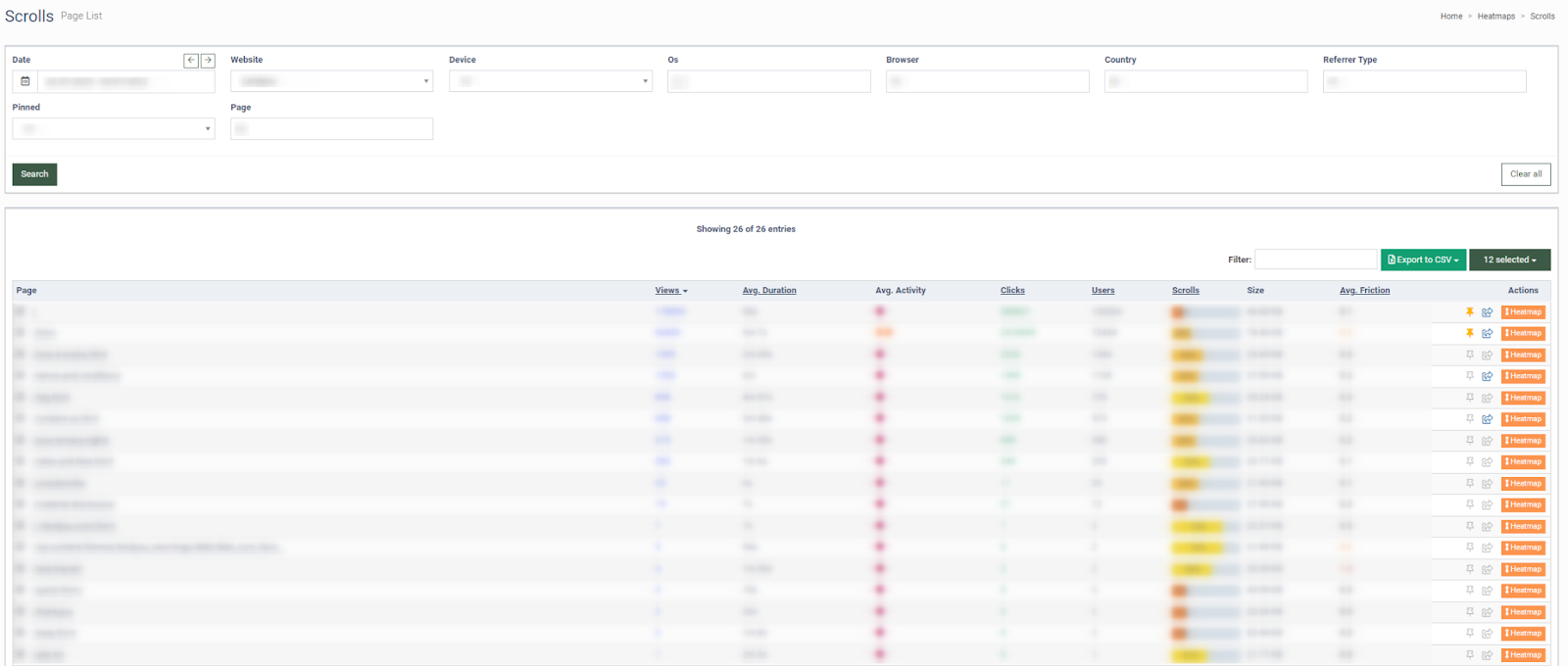The width and height of the screenshot is (1568, 666).
Task: Open the calendar icon beside the Date field
Action: tap(25, 81)
